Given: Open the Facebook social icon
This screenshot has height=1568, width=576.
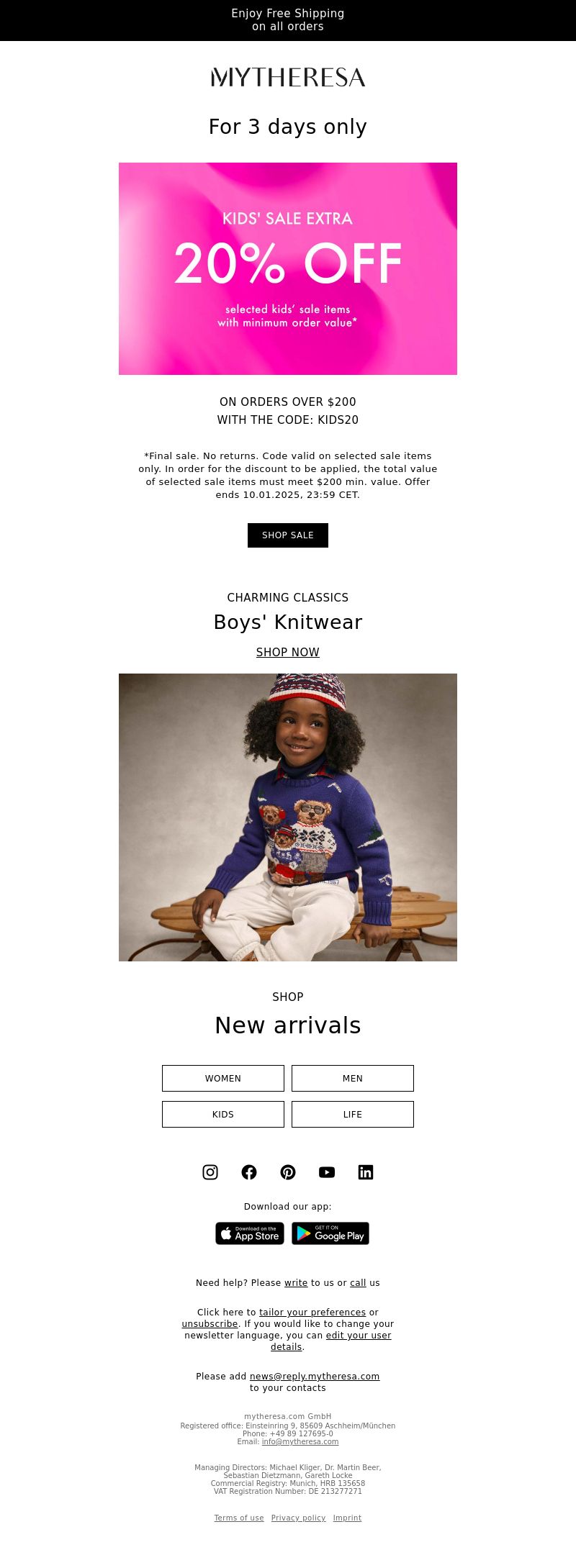Looking at the screenshot, I should coord(249,1172).
